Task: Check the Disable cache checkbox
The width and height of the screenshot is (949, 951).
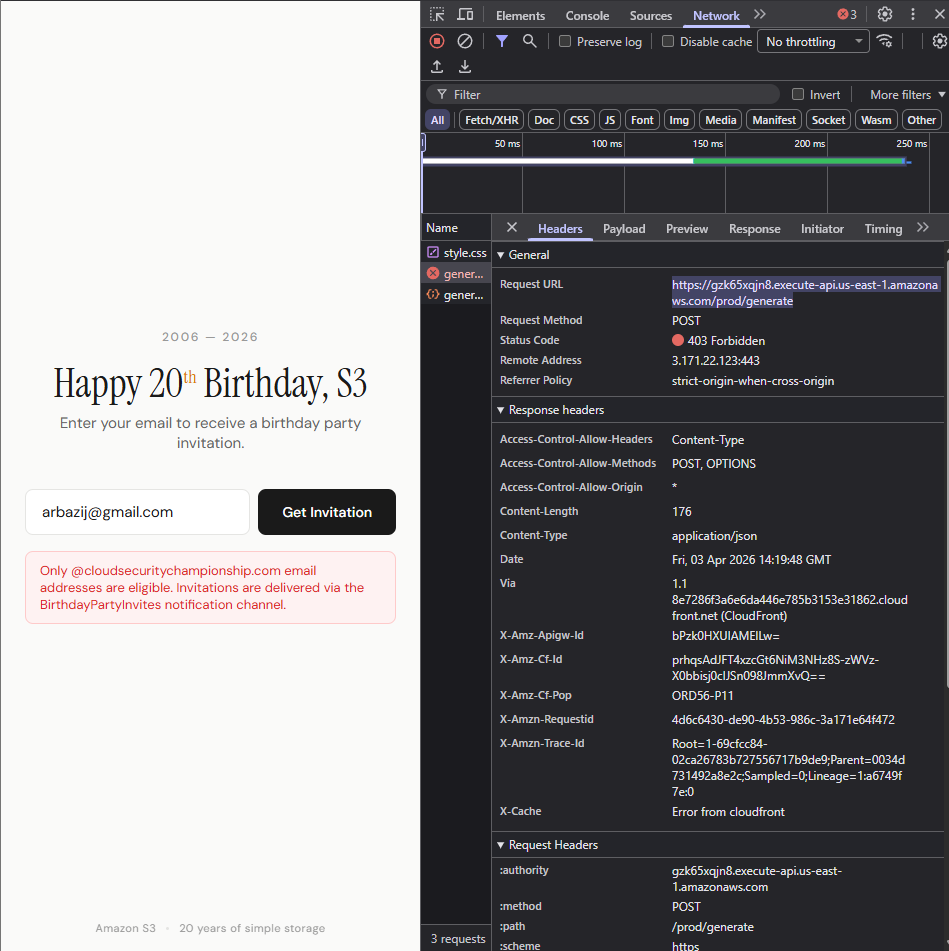Action: 668,42
